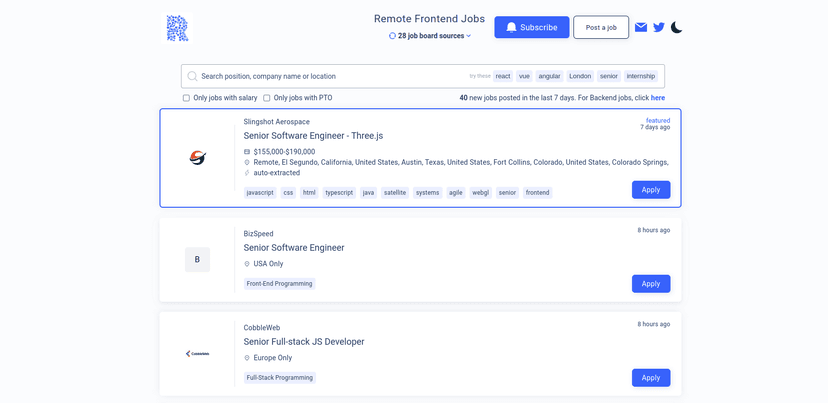The width and height of the screenshot is (828, 403).
Task: Try the react search suggestion
Action: 503,76
